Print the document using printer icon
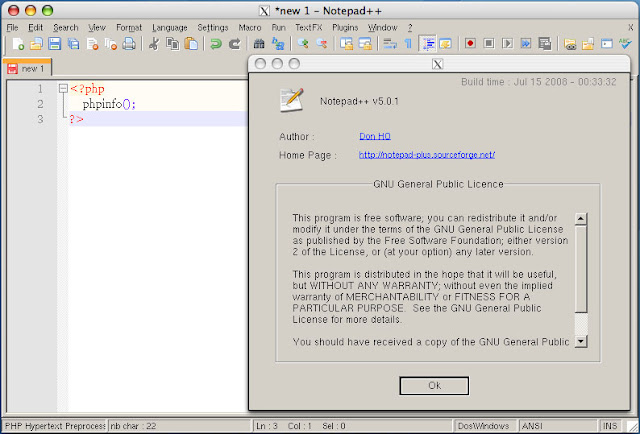 [x=129, y=44]
